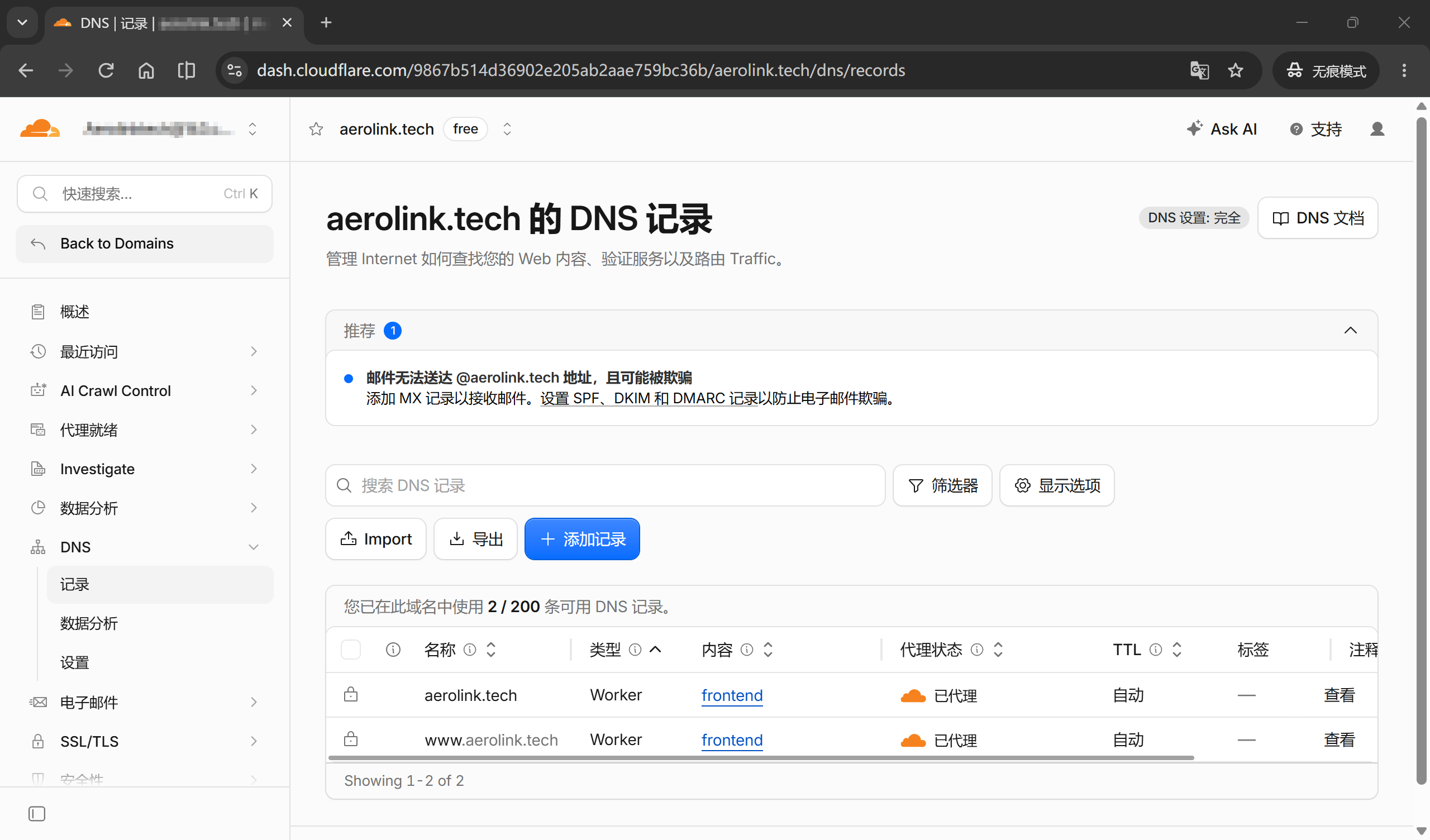This screenshot has height=840, width=1430.
Task: Click 查看 in the www.aerolink.tech row
Action: click(1339, 740)
